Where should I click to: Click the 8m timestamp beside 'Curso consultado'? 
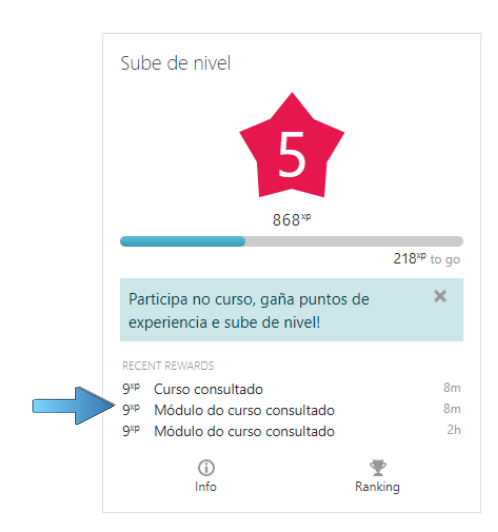tap(452, 387)
